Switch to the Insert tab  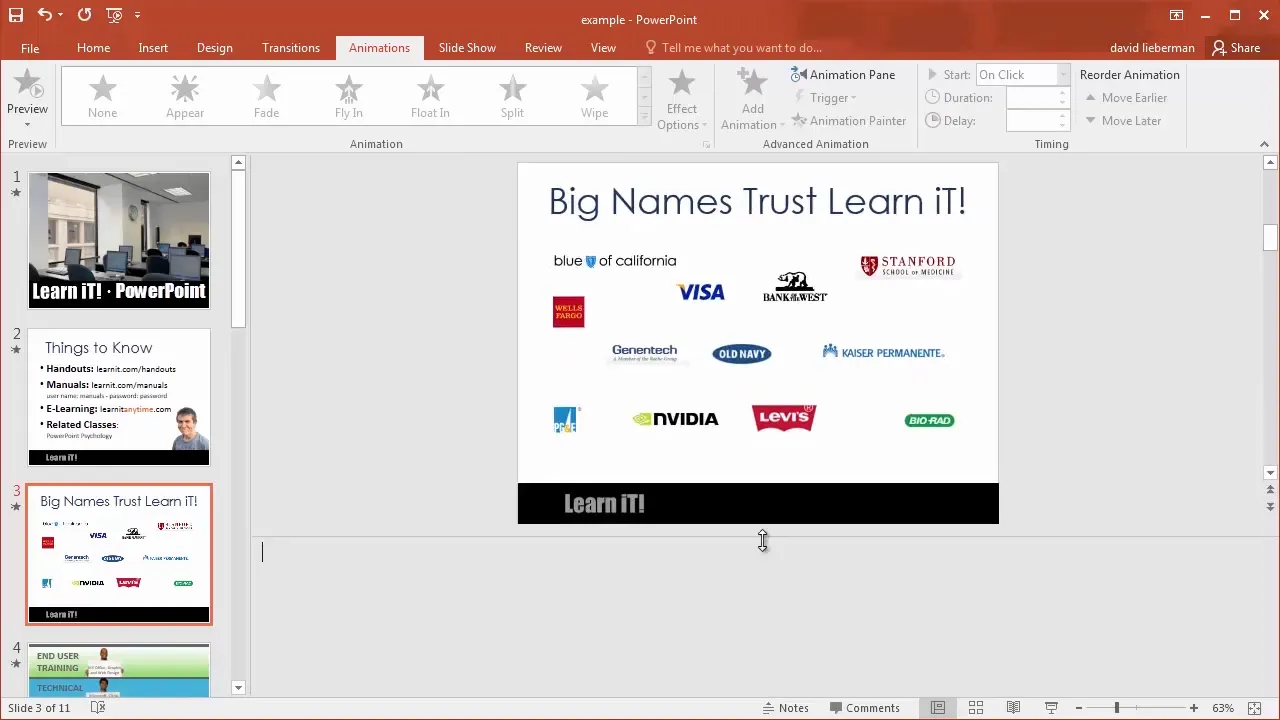[153, 48]
